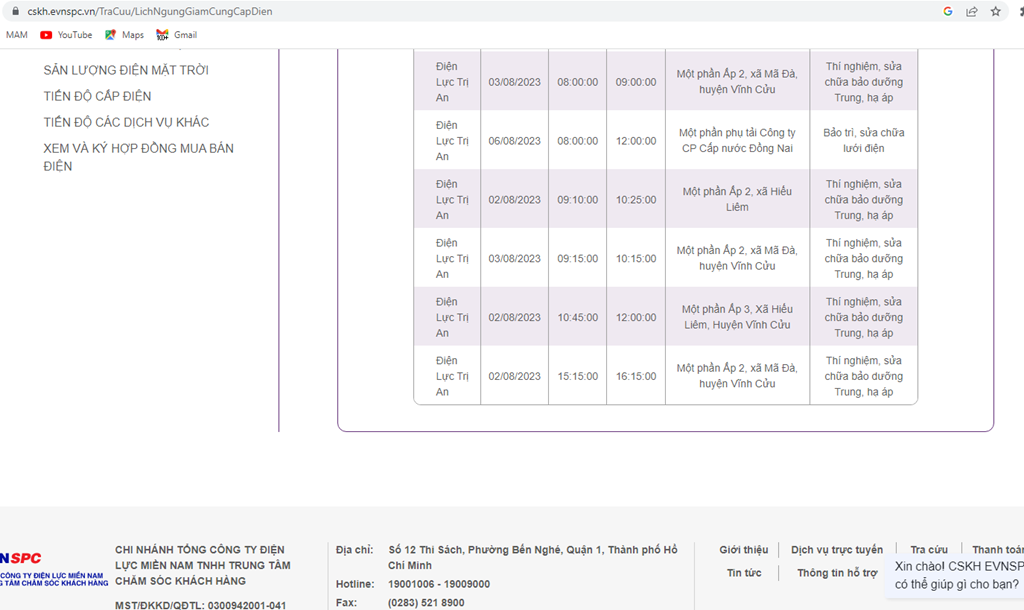Open XEM VÀ KÝ HỢP ĐỒNG MUA BÁN ĐIỆN

tap(138, 157)
